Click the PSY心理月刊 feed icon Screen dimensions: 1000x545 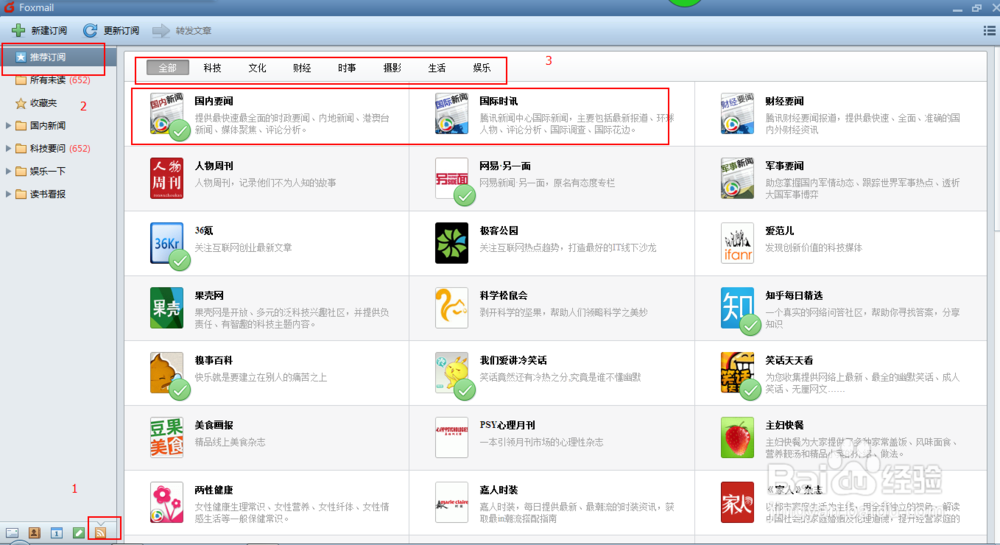pyautogui.click(x=452, y=437)
